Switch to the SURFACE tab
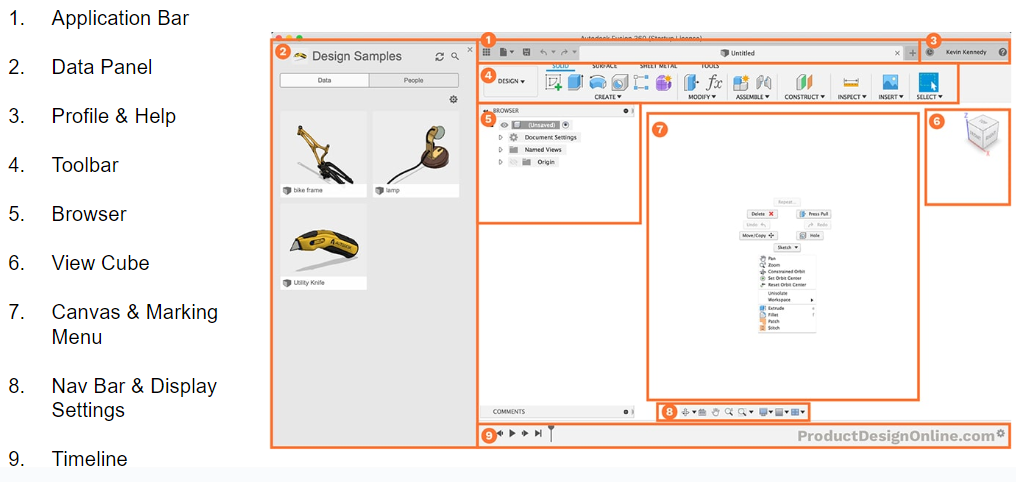The image size is (1016, 482). point(605,66)
